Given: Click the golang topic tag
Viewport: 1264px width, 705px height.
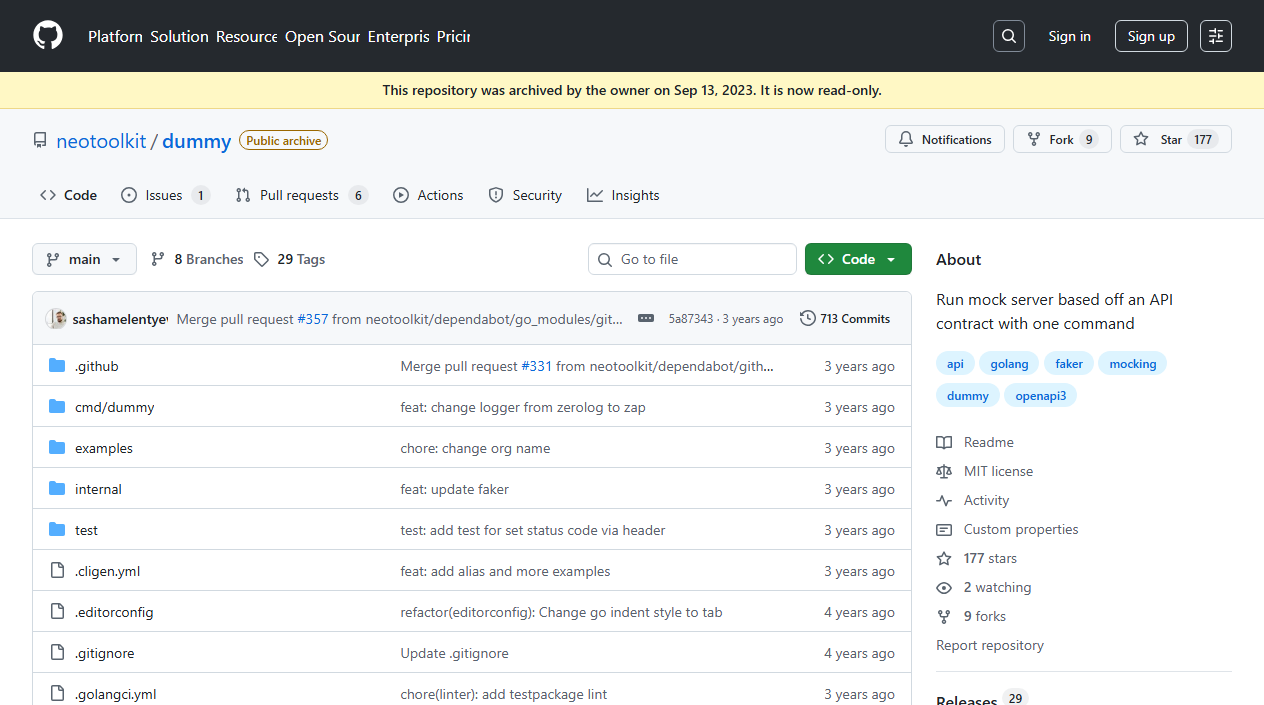Looking at the screenshot, I should (x=1009, y=364).
